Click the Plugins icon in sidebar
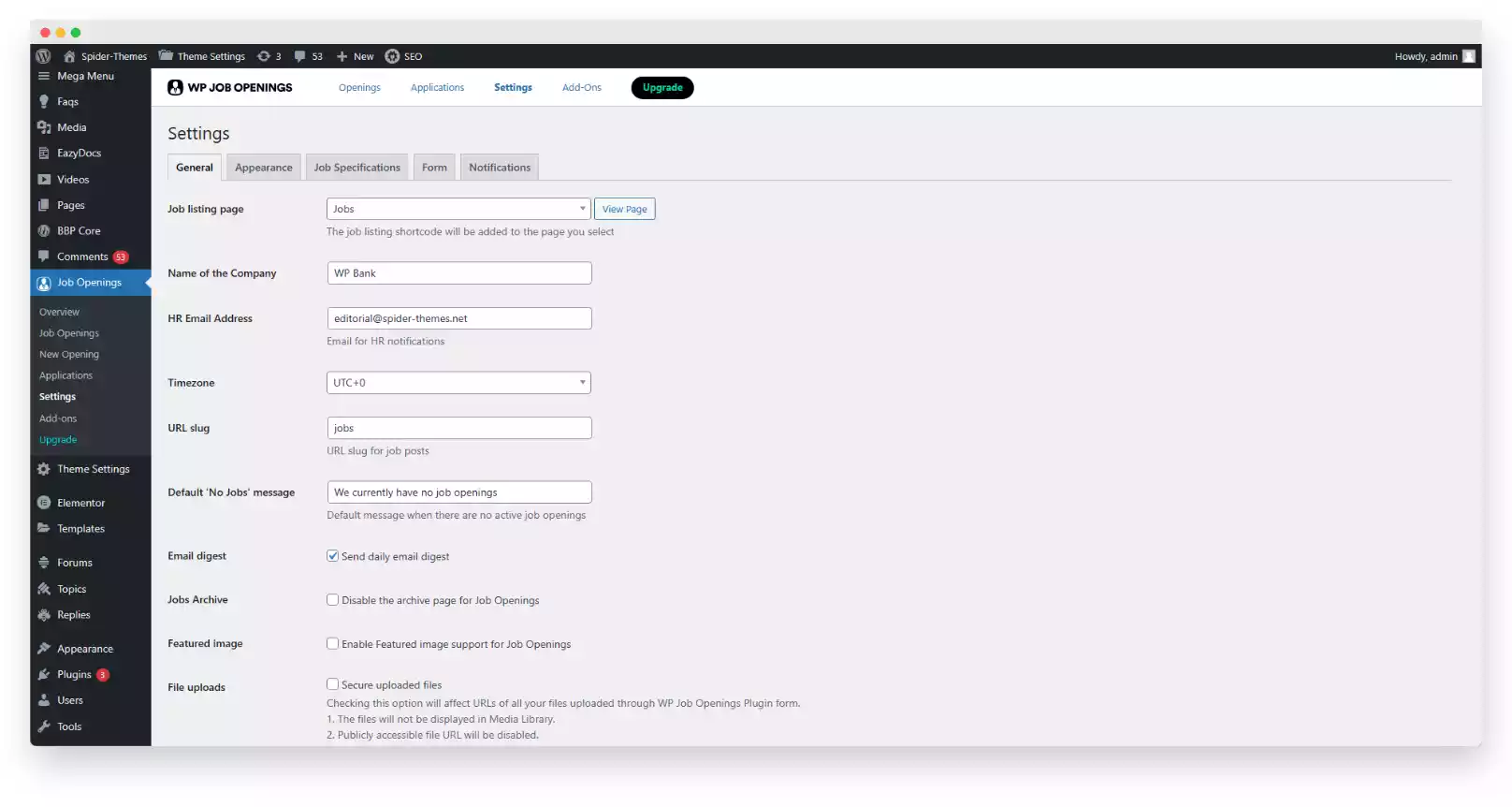The width and height of the screenshot is (1512, 807). pos(44,674)
